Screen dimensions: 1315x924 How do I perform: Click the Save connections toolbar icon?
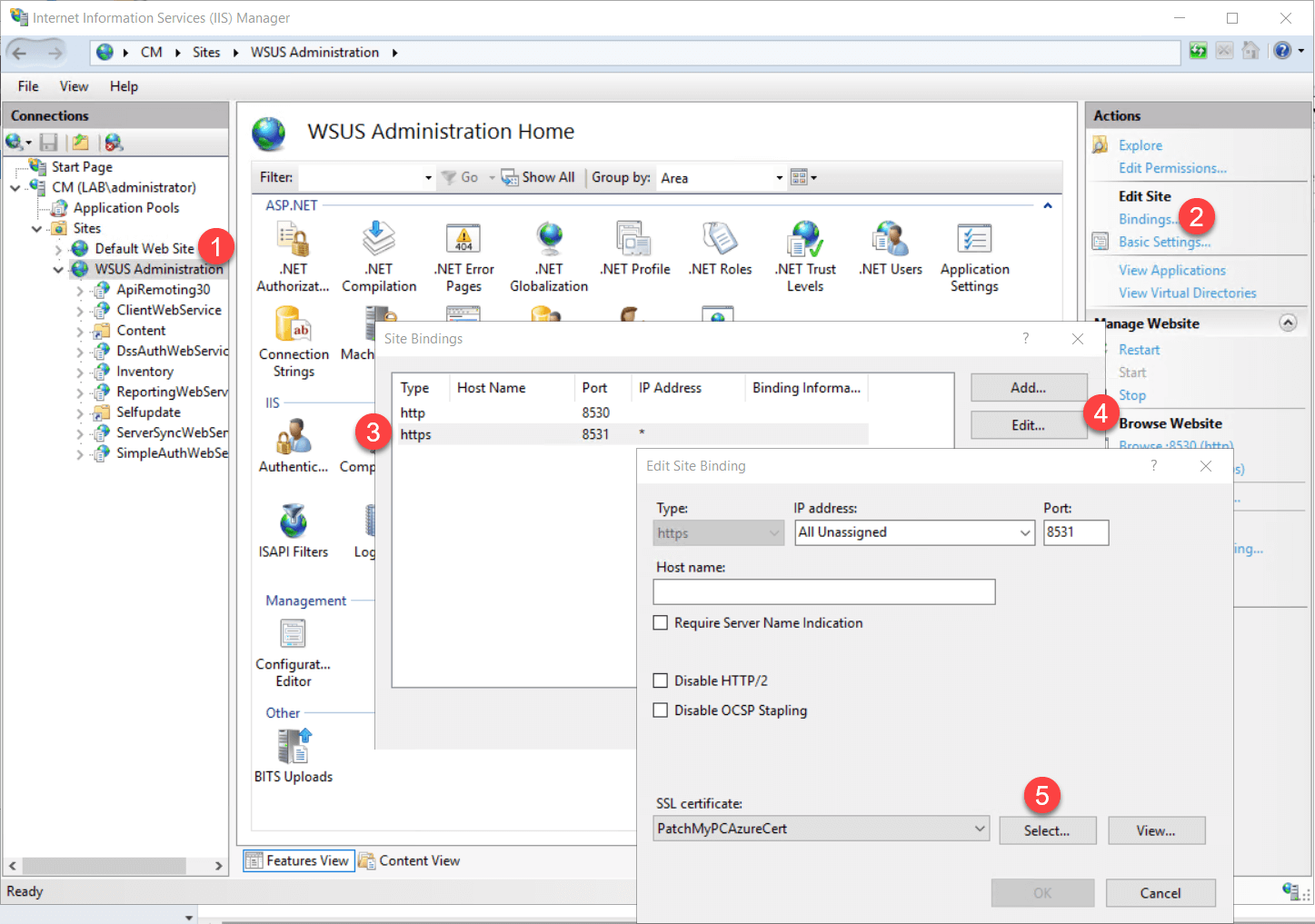coord(49,143)
